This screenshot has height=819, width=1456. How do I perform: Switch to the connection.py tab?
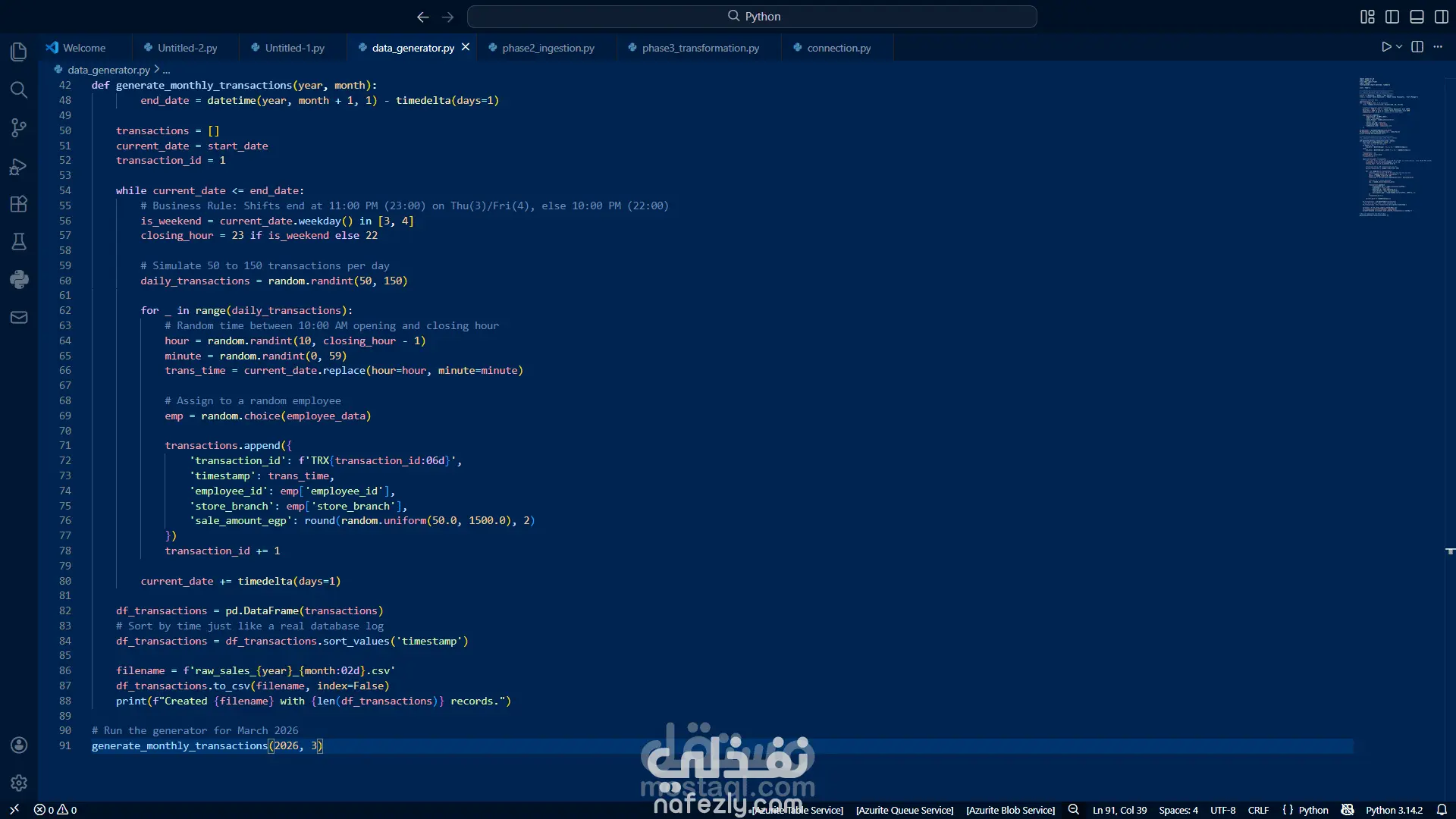coord(838,48)
